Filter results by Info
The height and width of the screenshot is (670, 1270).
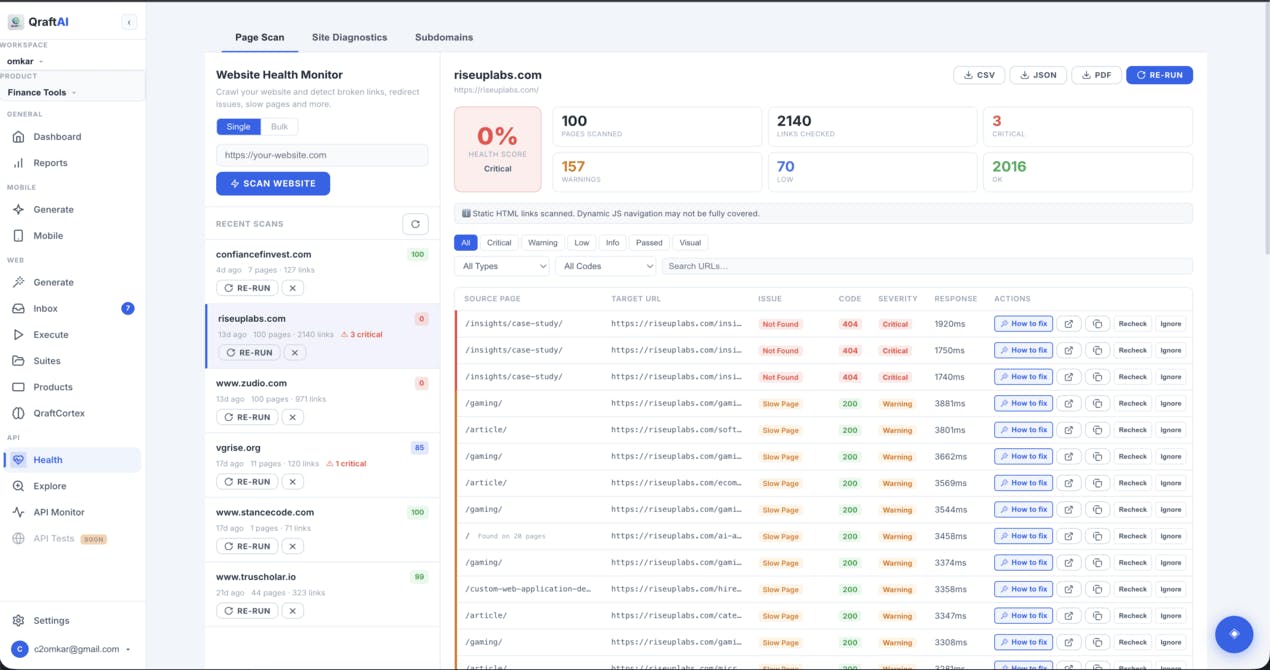613,243
